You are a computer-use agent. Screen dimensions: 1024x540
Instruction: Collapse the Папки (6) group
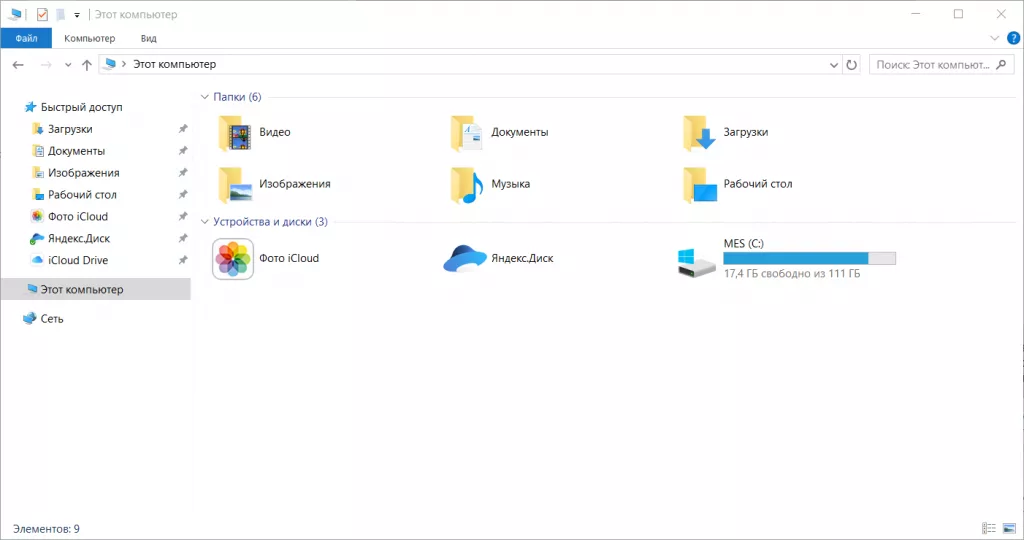pyautogui.click(x=204, y=97)
